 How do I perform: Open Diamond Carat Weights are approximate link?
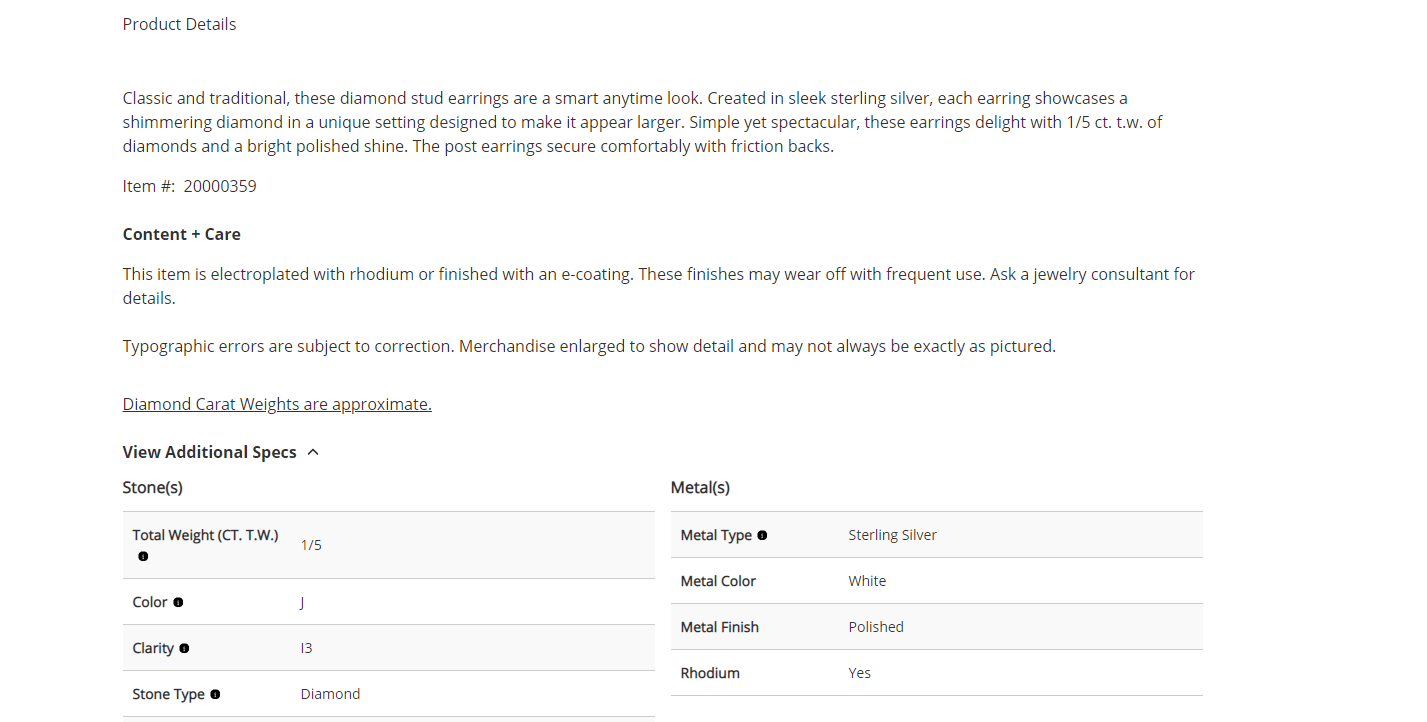pos(277,404)
